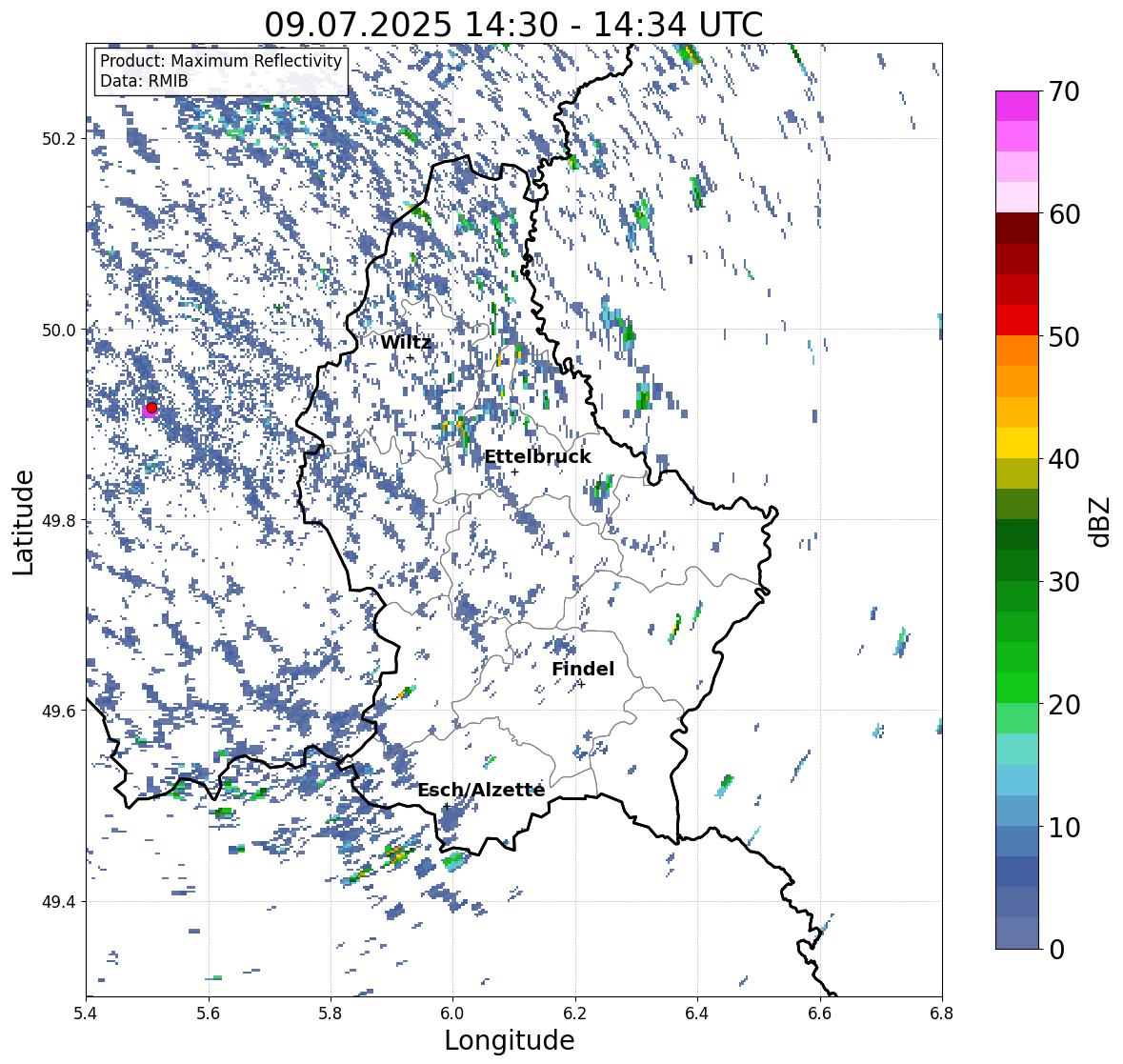Viewport: 1123px width, 1064px height.
Task: Click the colorbar tick label 70
Action: point(1064,91)
